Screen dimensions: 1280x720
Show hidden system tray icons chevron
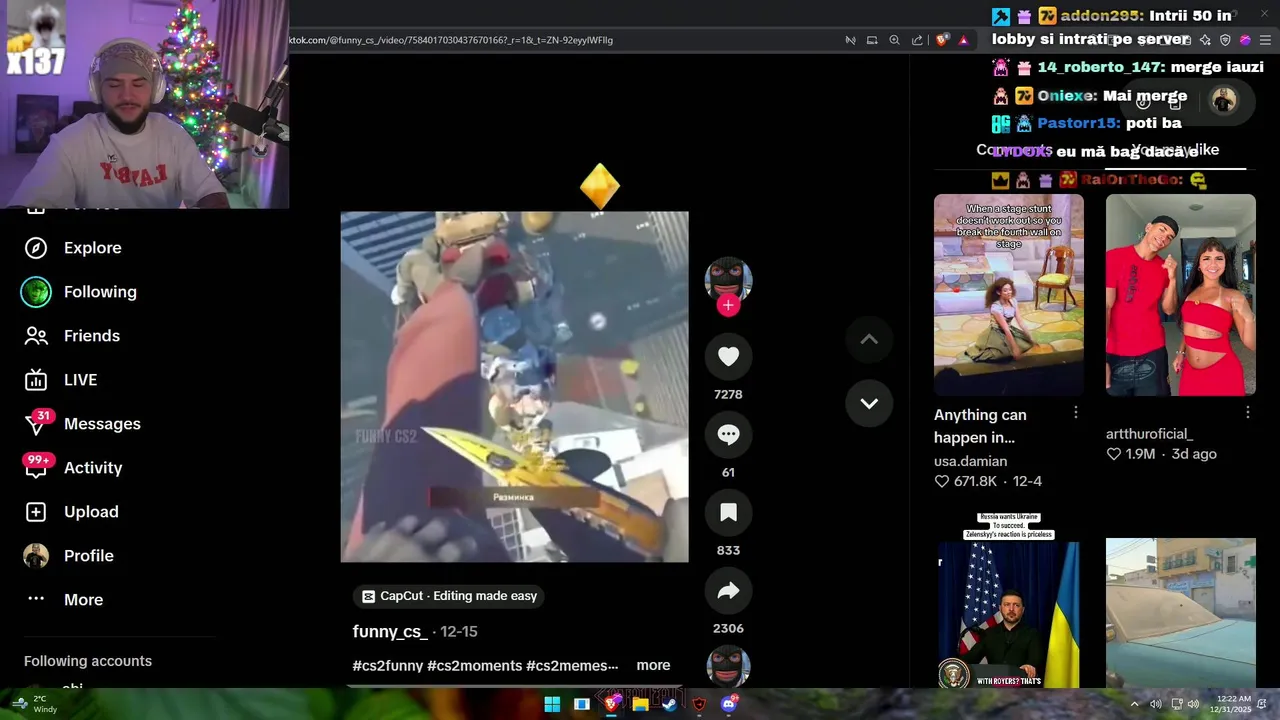pos(1134,704)
